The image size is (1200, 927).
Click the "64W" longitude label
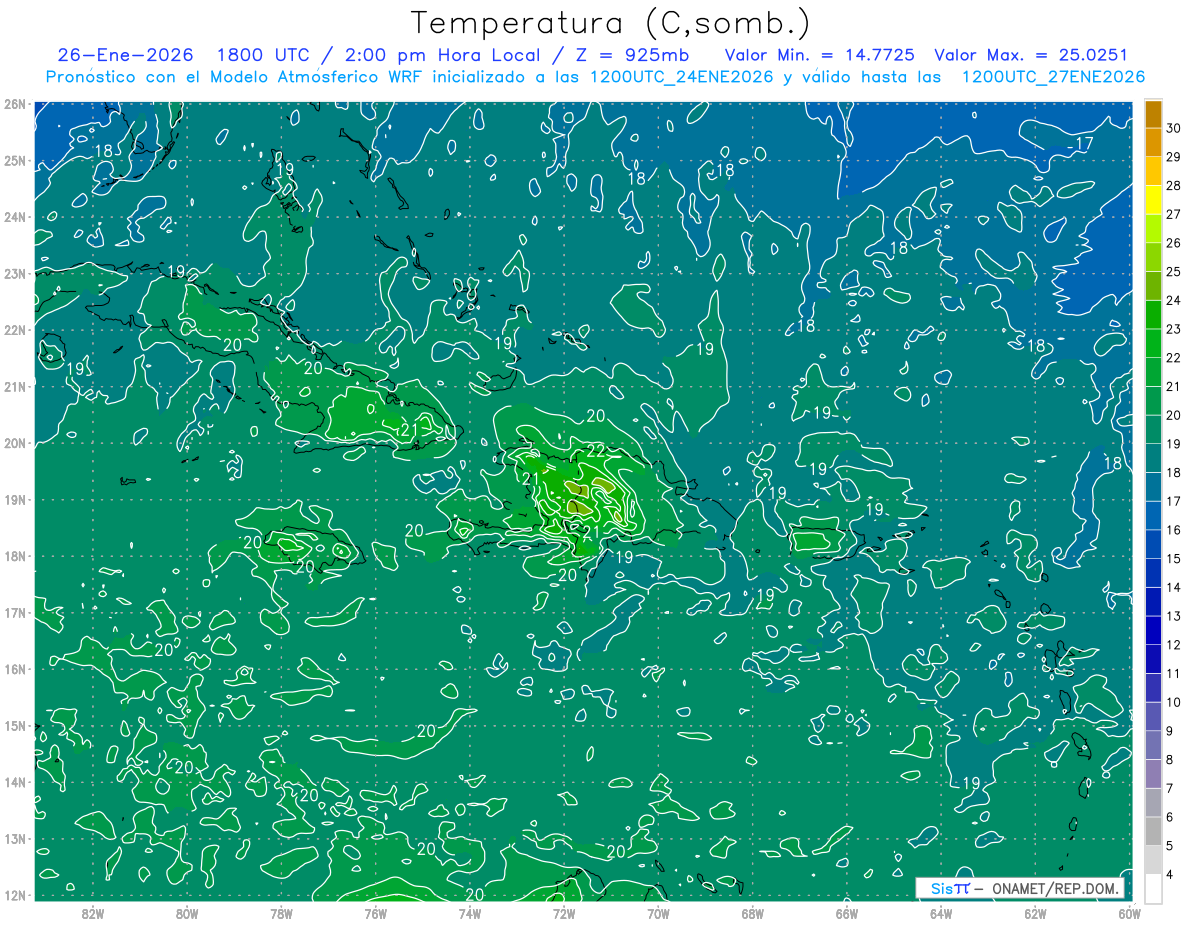(940, 913)
